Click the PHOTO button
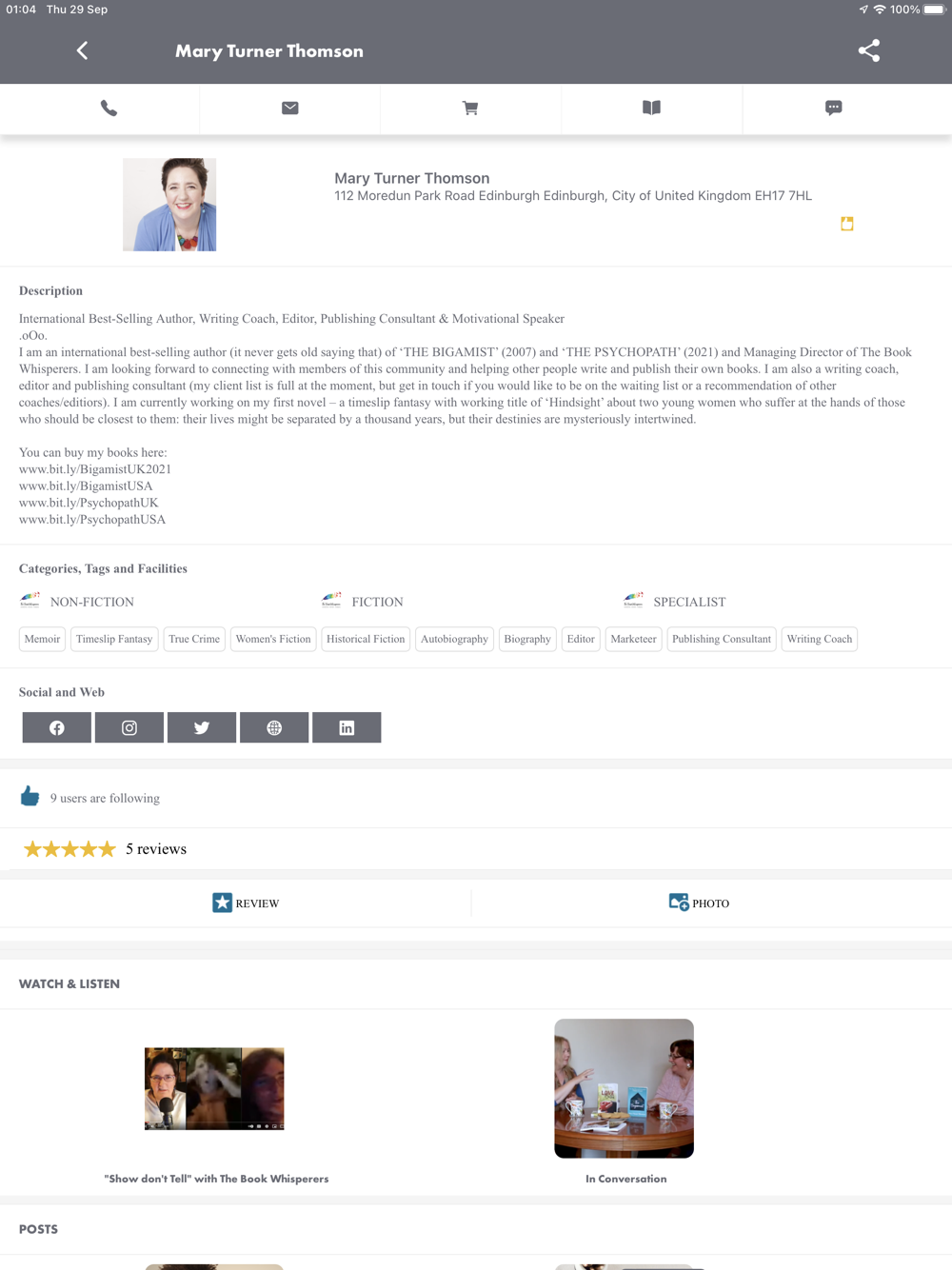The image size is (952, 1270). [699, 903]
